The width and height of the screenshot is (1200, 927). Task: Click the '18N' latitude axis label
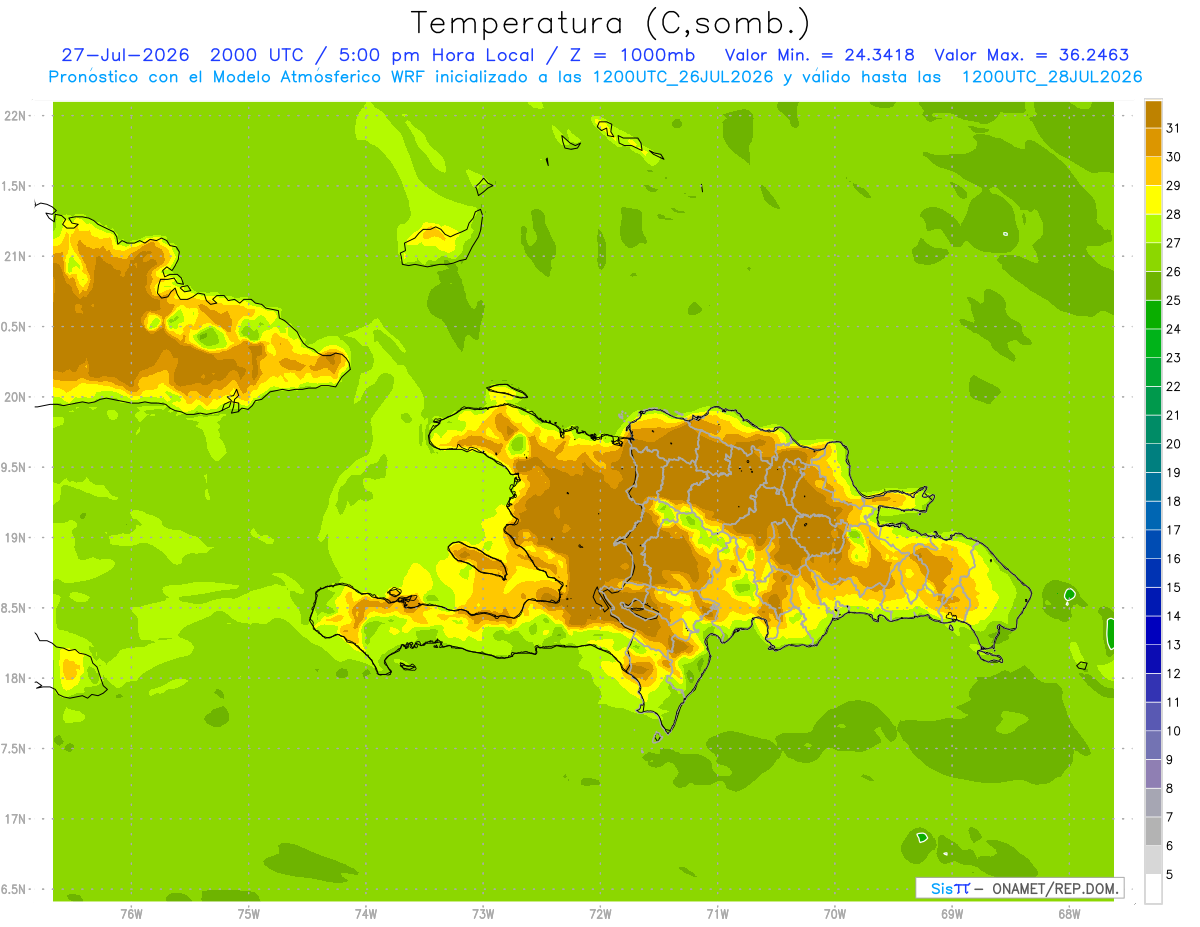click(x=14, y=678)
